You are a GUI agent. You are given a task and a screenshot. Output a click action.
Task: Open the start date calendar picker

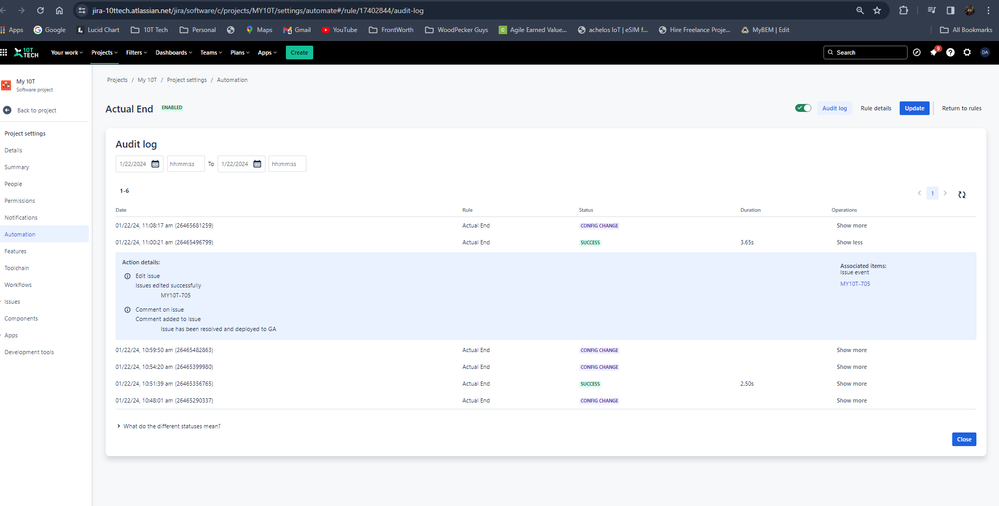click(155, 164)
